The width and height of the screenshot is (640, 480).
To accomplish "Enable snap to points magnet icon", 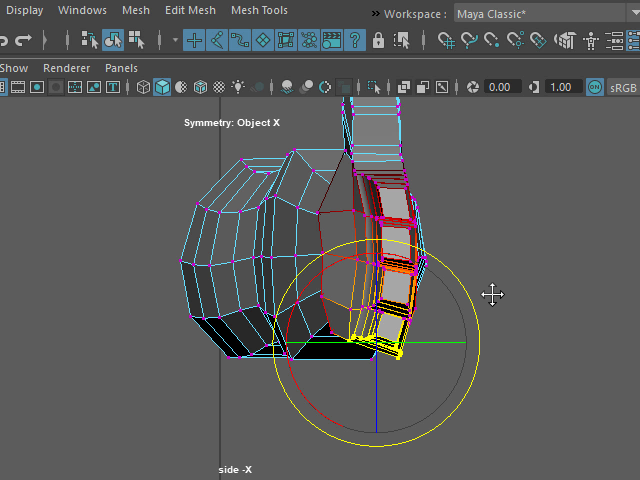I will point(493,41).
